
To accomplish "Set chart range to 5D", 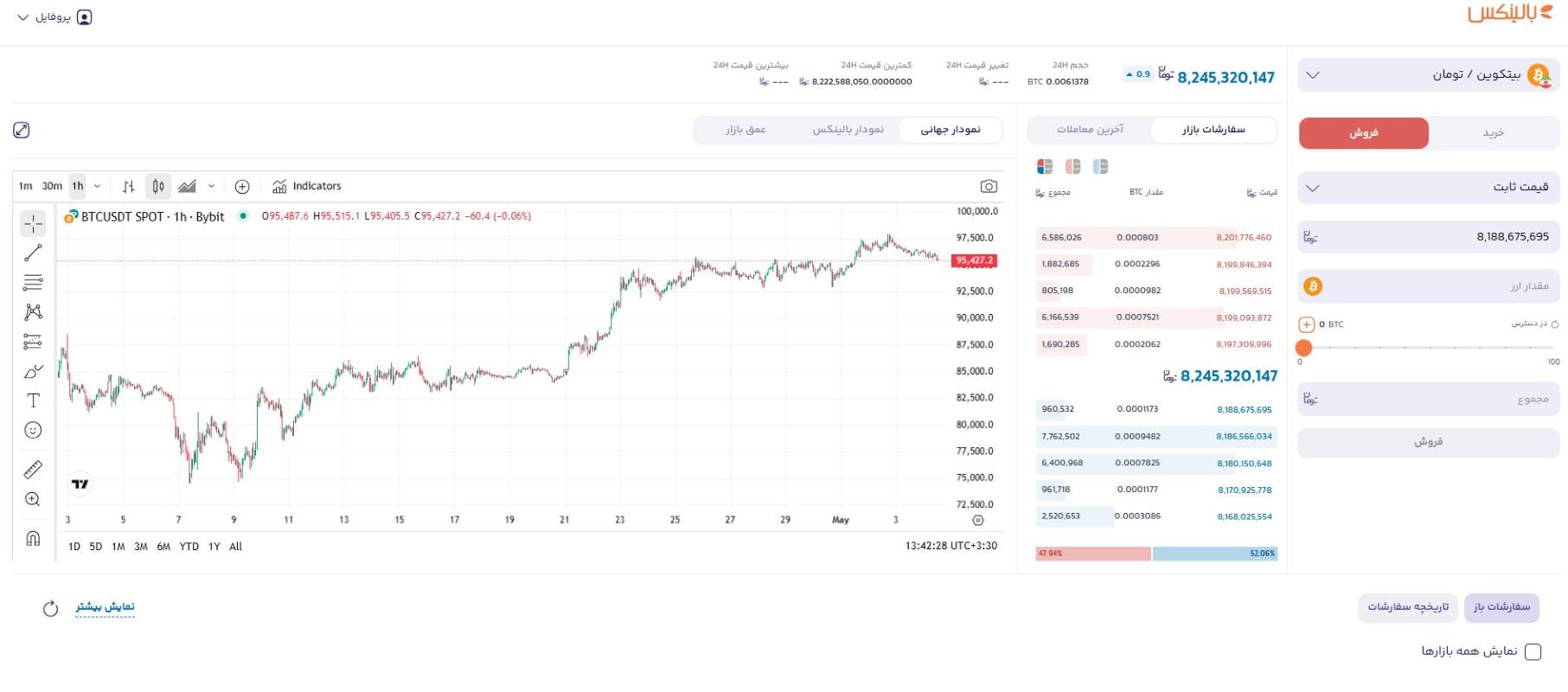I will [96, 547].
